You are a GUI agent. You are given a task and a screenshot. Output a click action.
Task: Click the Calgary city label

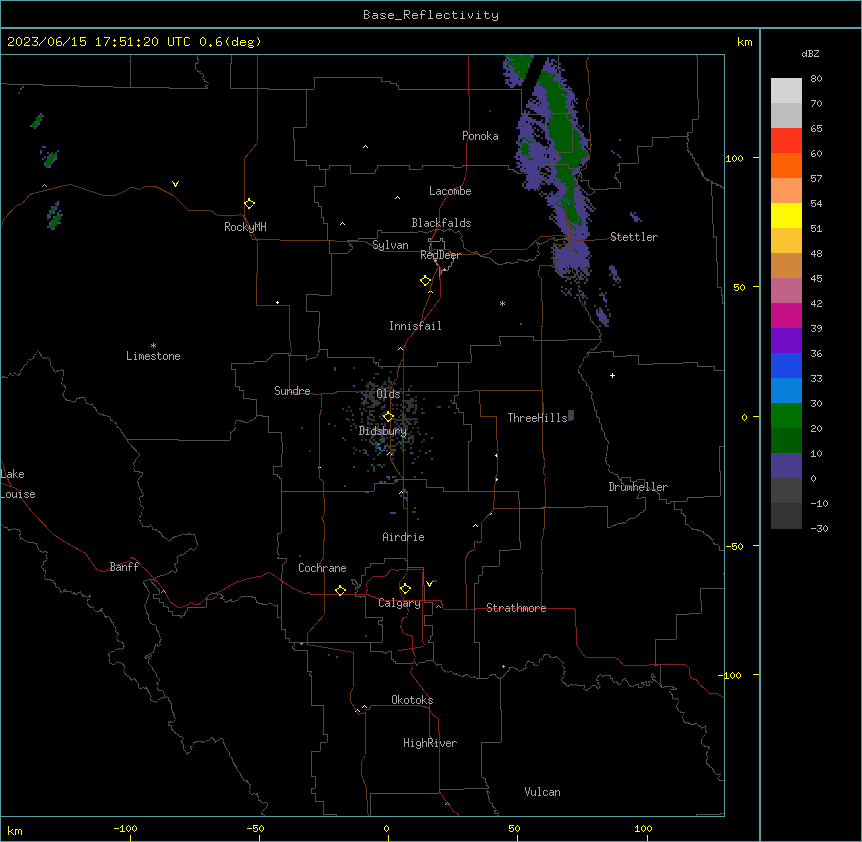(399, 603)
